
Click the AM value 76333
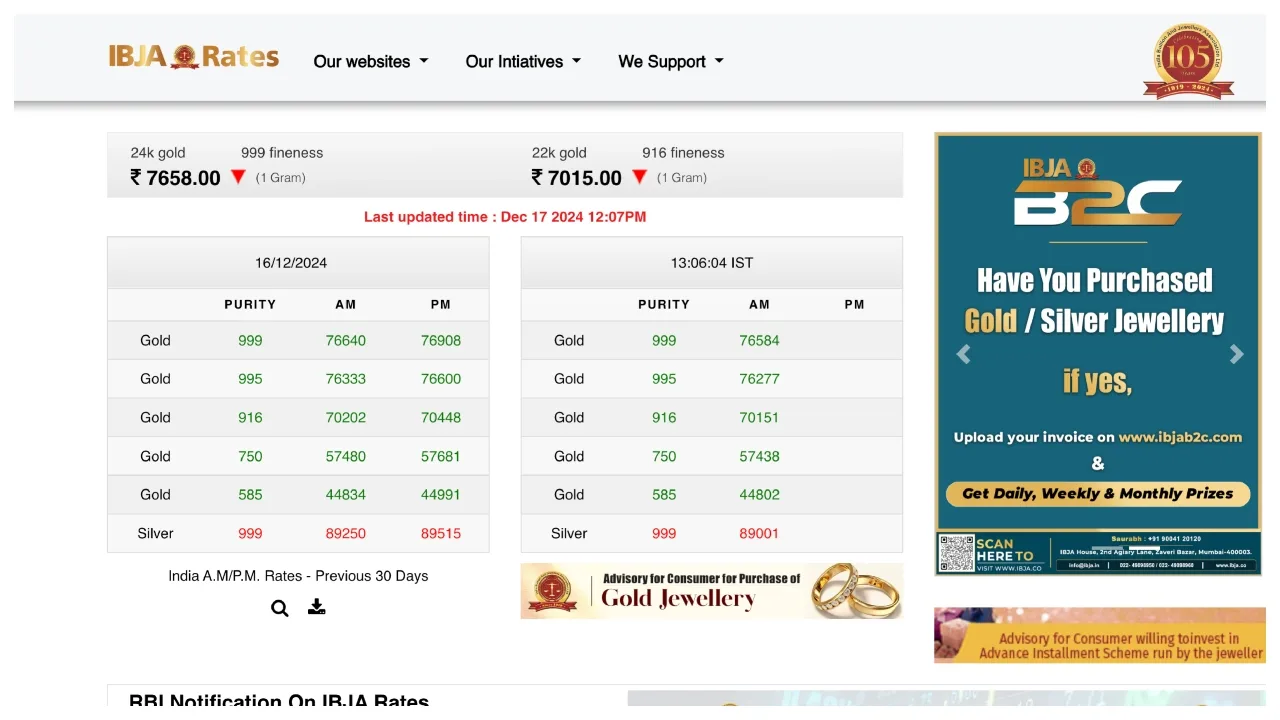click(346, 379)
